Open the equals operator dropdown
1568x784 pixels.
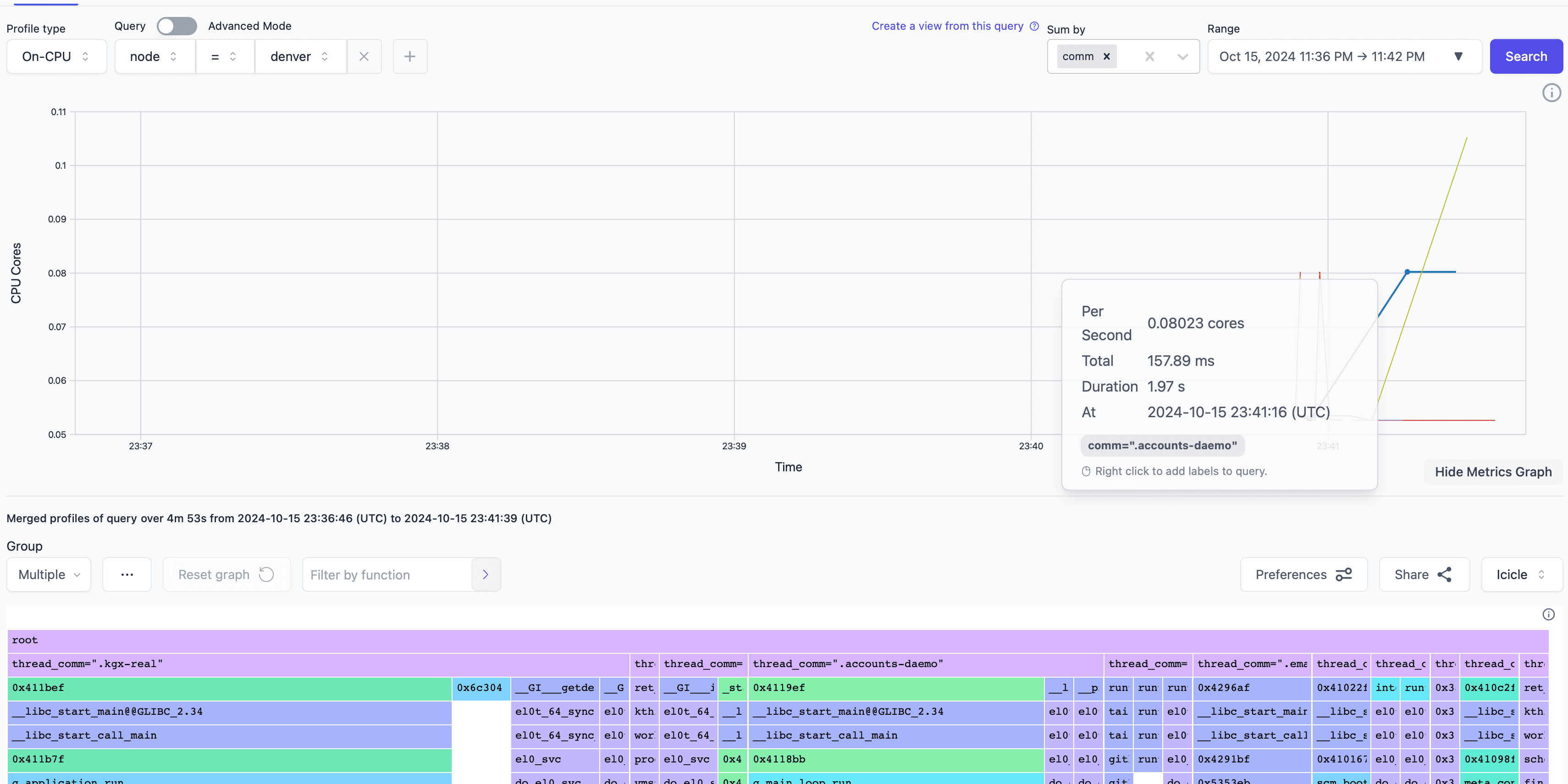[225, 56]
